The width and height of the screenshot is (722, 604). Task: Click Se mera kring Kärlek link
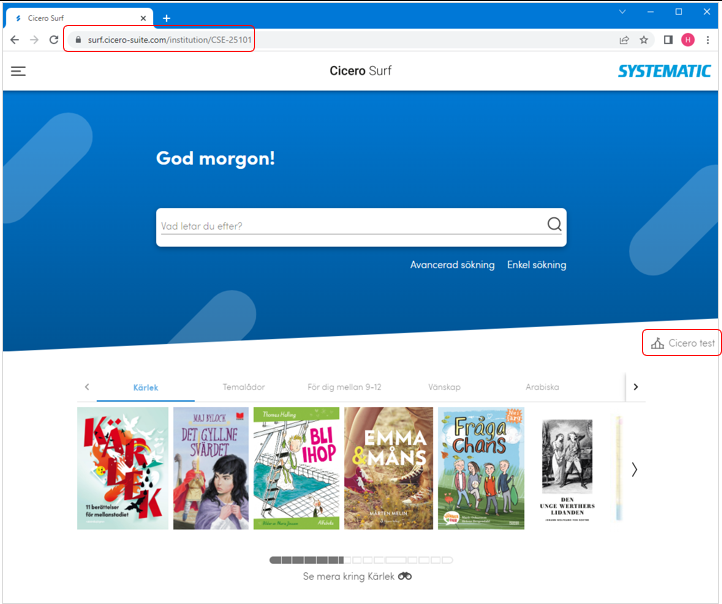pyautogui.click(x=357, y=576)
